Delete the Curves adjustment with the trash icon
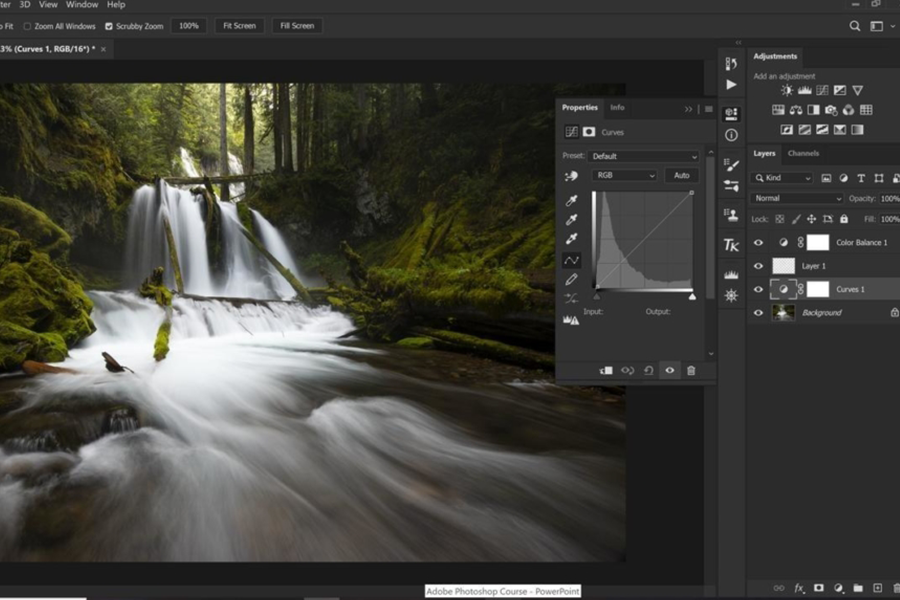 (x=691, y=371)
